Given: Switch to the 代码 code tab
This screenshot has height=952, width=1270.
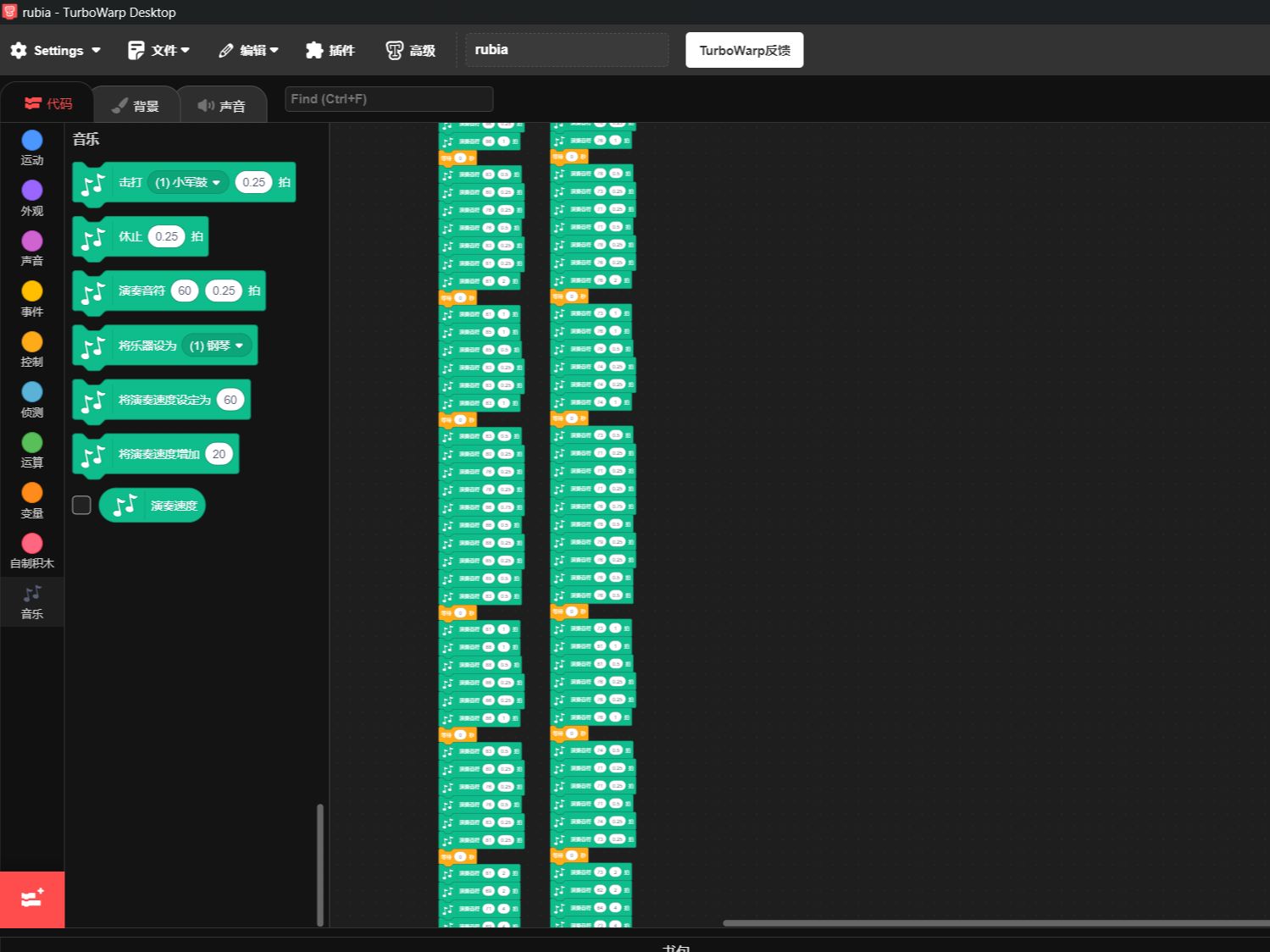Looking at the screenshot, I should [48, 103].
